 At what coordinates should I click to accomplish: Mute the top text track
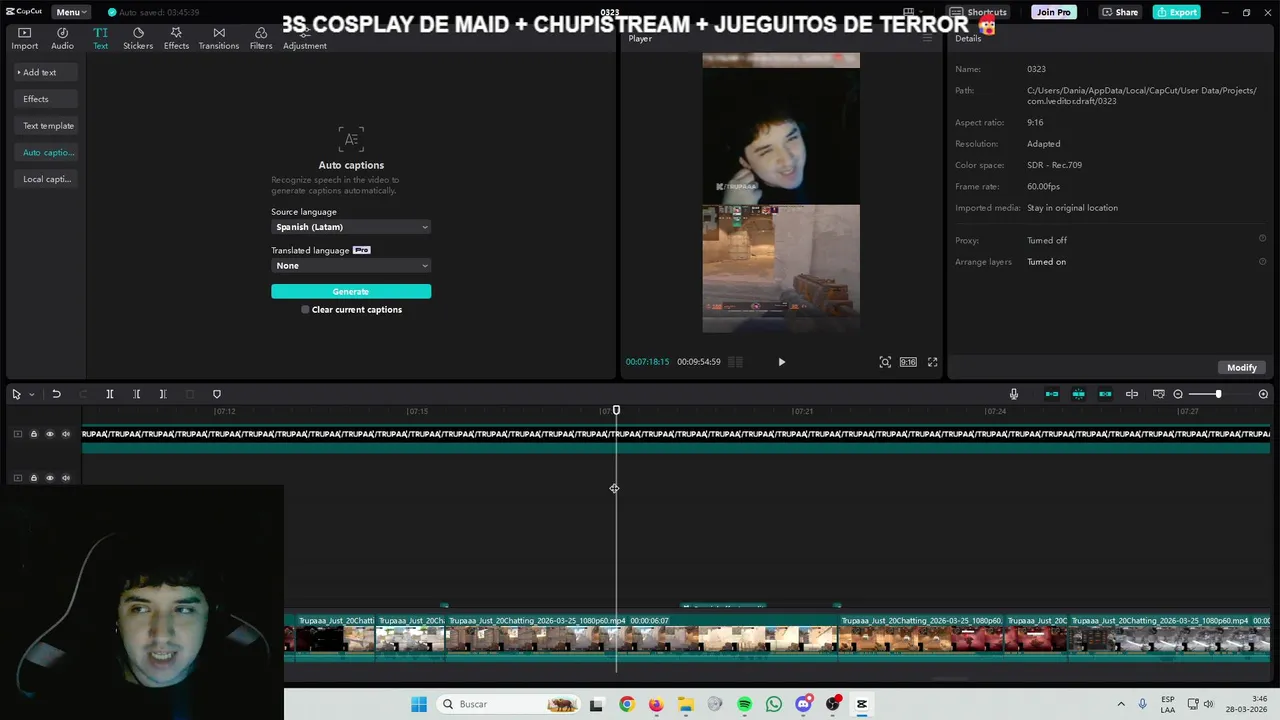66,434
